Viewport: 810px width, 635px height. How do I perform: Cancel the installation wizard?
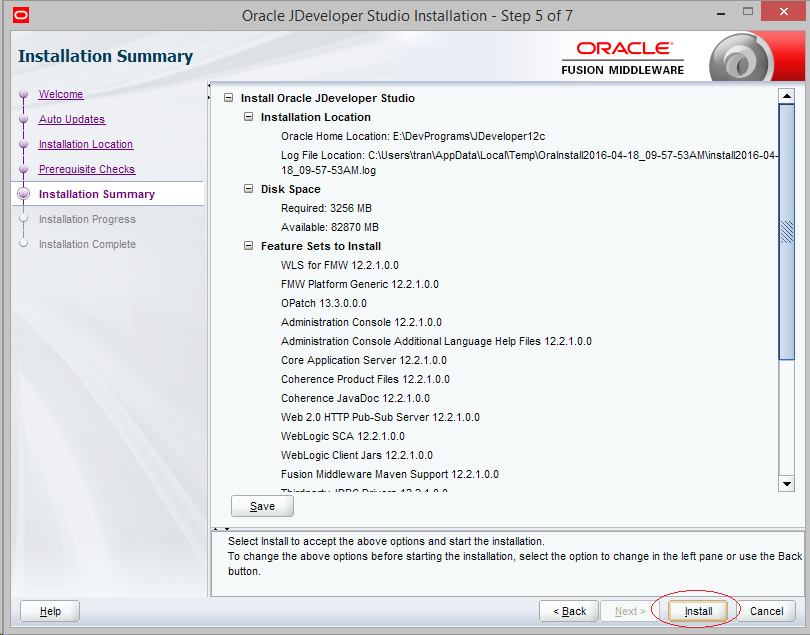(767, 611)
